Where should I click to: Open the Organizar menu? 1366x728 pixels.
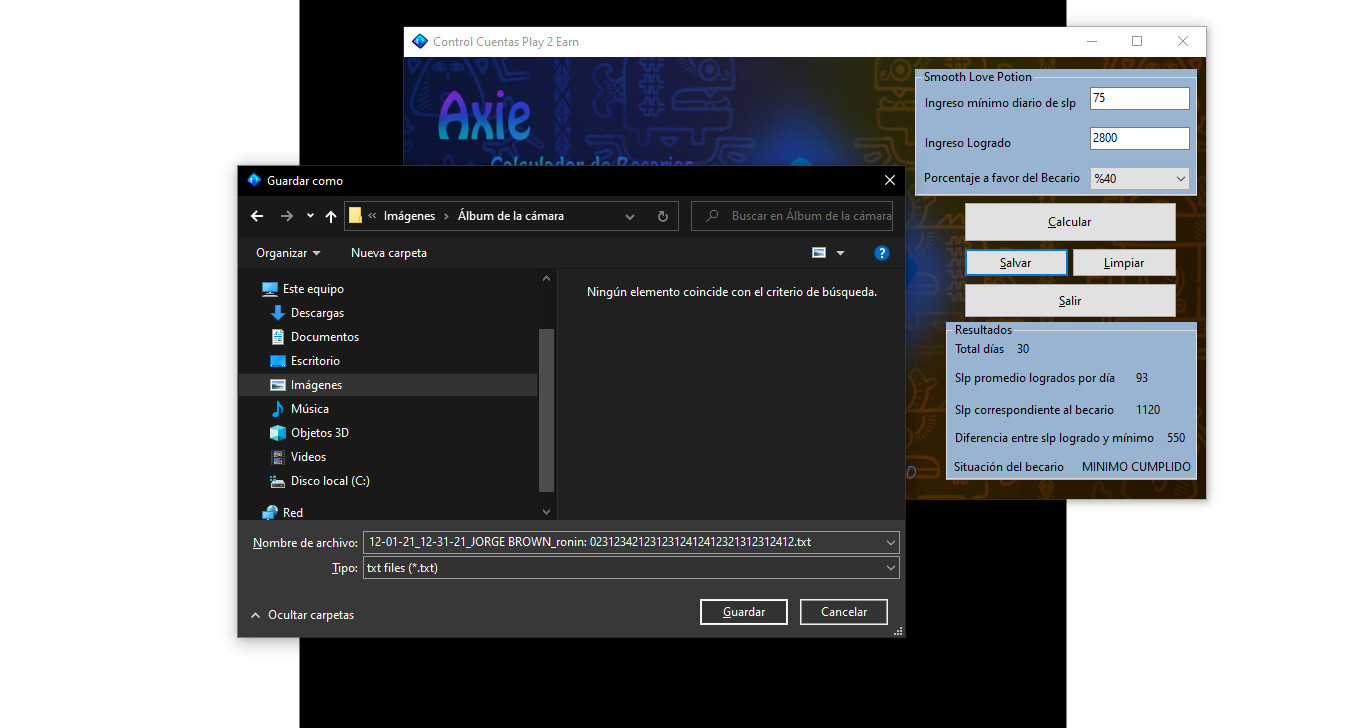point(288,253)
